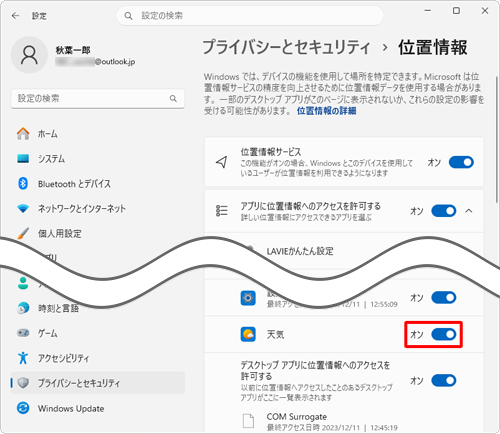Click the user profile avatar
Image resolution: width=500 pixels, height=434 pixels.
tap(29, 55)
